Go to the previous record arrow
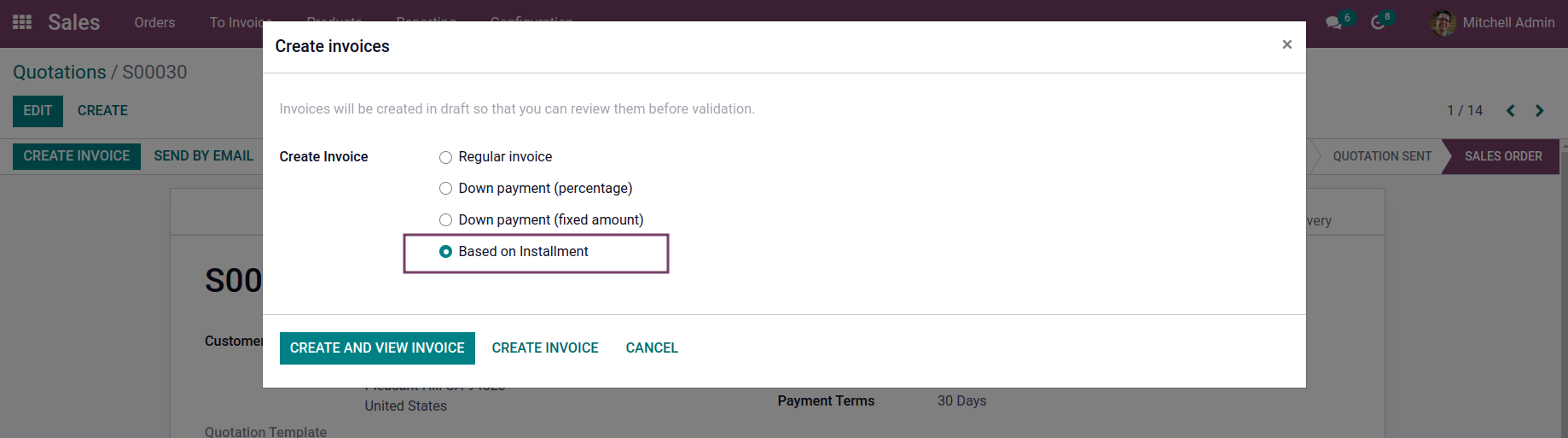Screen dimensions: 1568x438 click(1510, 111)
